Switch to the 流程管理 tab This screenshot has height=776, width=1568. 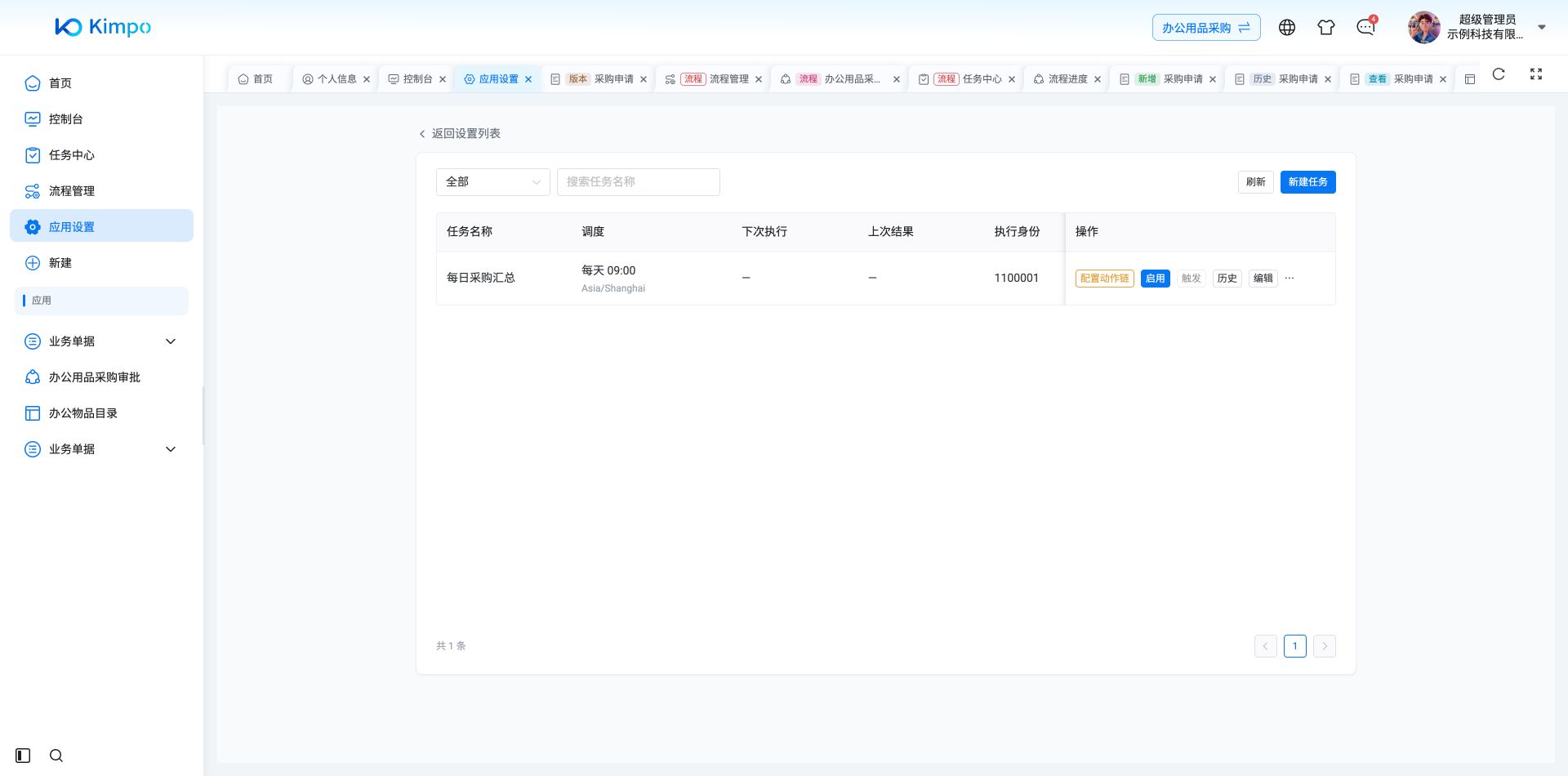click(x=714, y=79)
